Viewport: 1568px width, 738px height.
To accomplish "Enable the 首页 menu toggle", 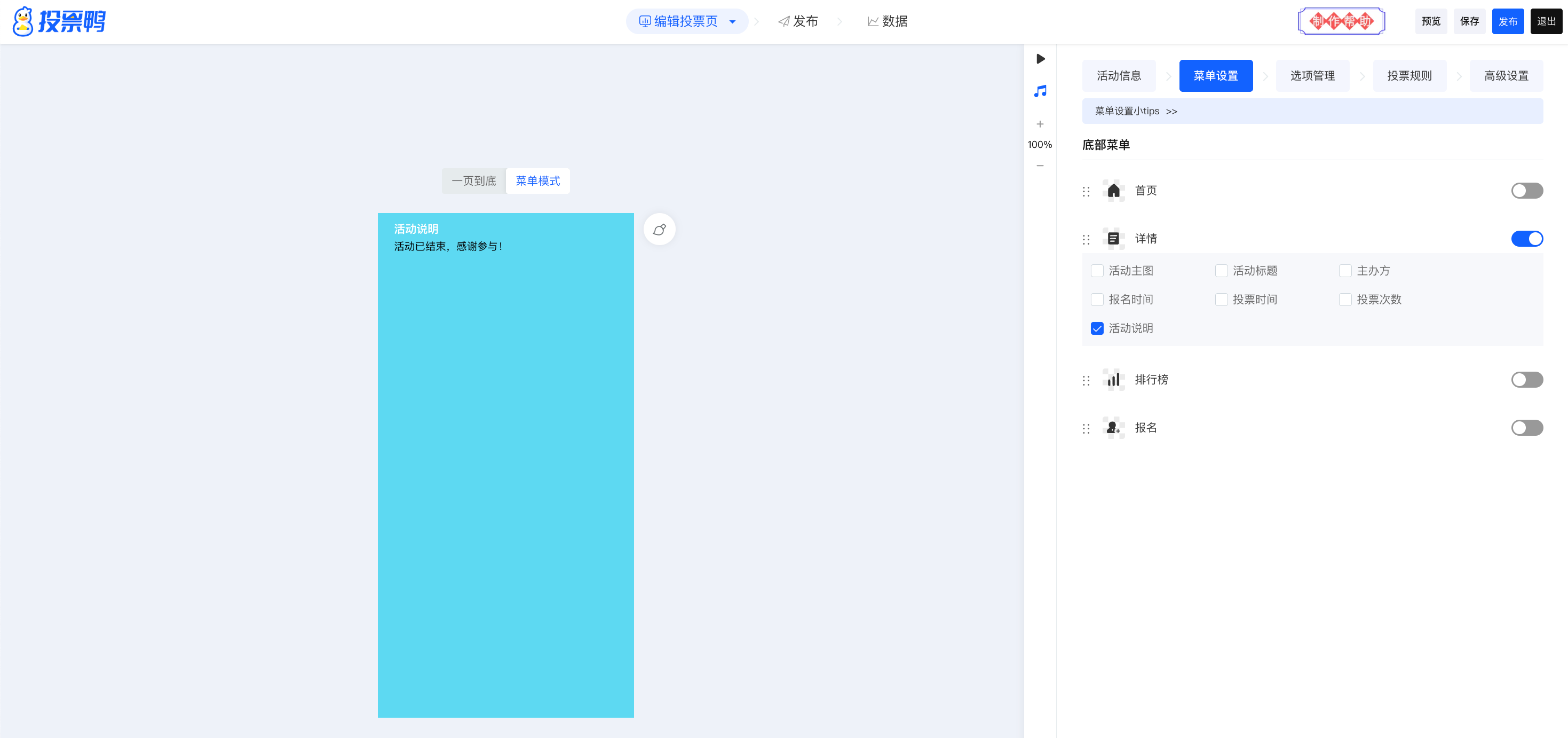I will pos(1526,191).
